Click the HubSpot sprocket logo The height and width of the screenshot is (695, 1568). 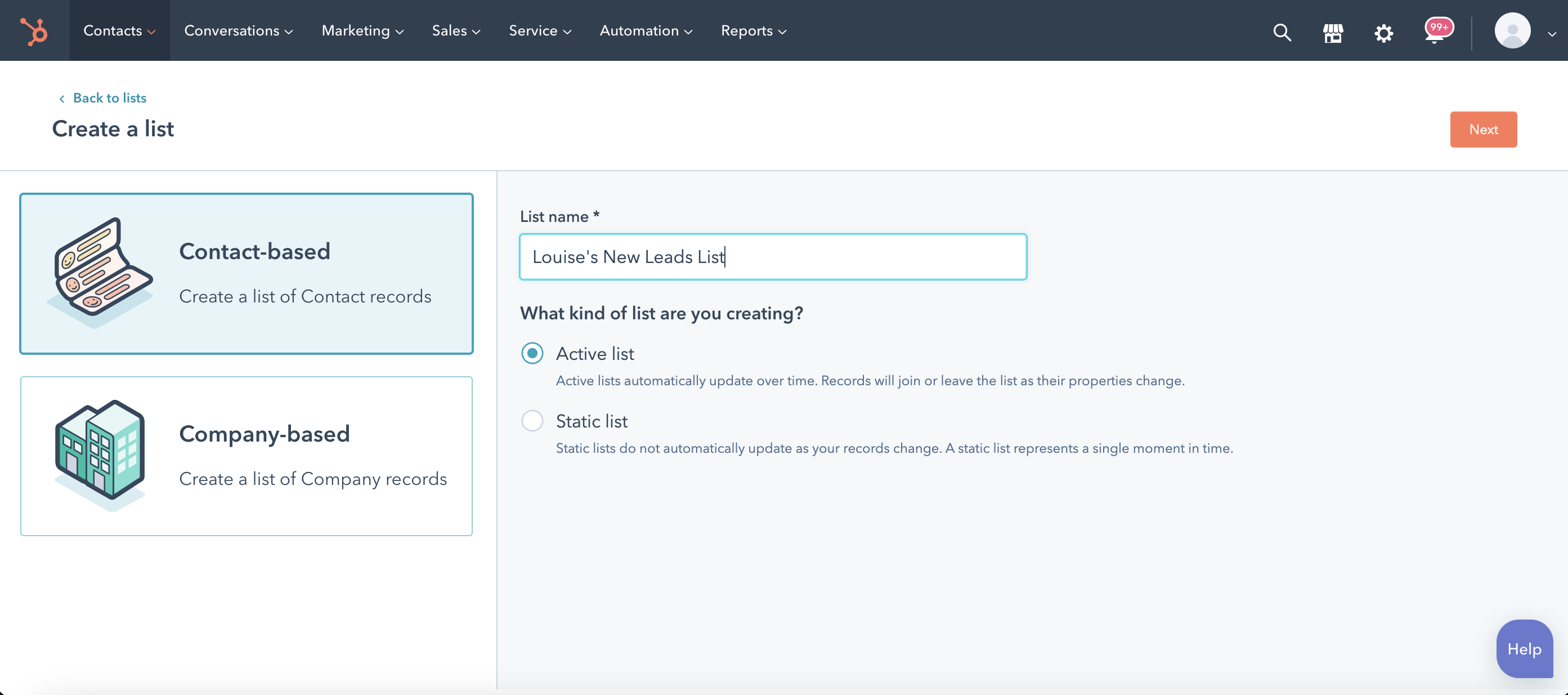tap(34, 30)
